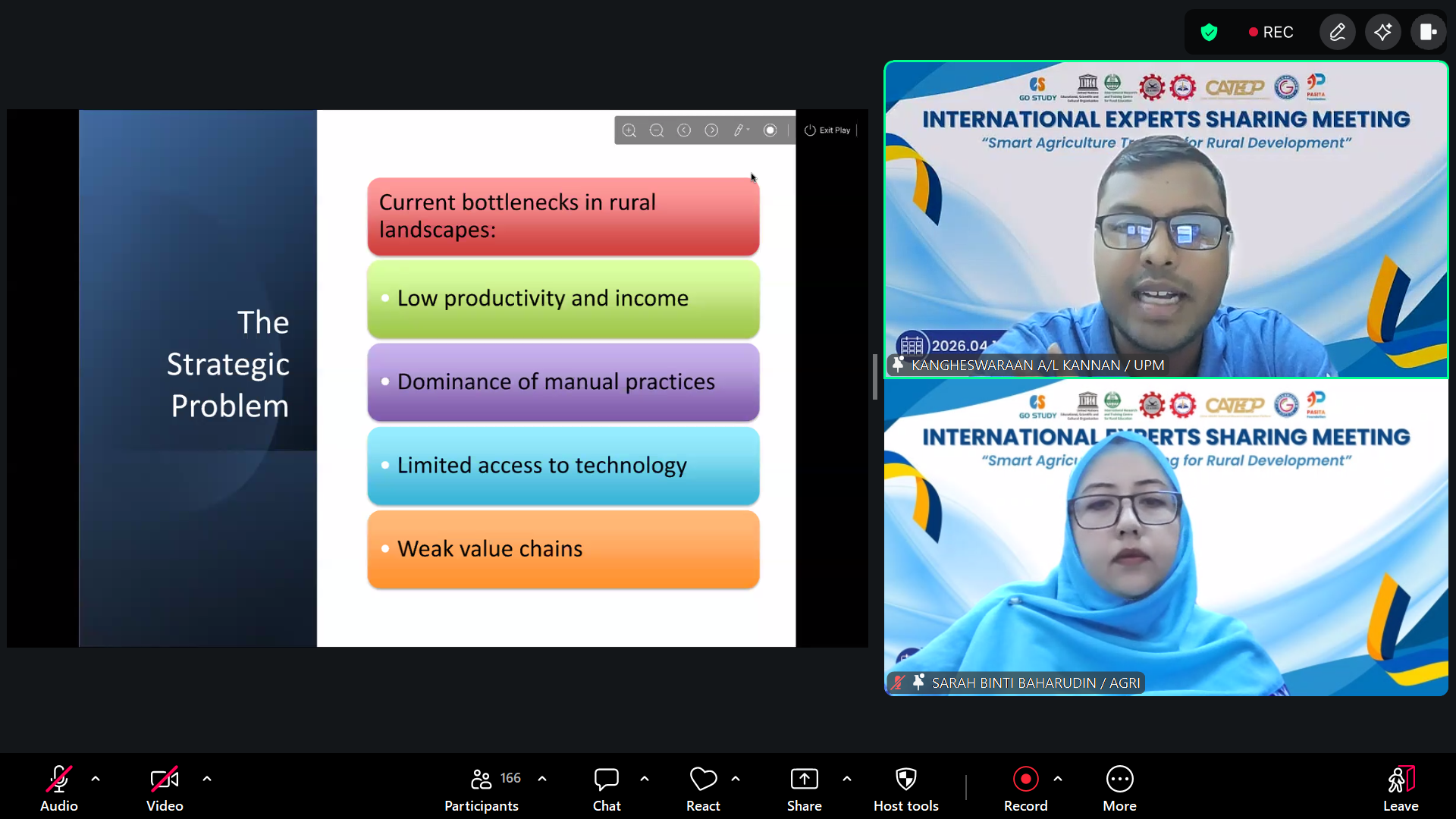Click the Leave meeting button
Image resolution: width=1456 pixels, height=819 pixels.
click(1400, 788)
